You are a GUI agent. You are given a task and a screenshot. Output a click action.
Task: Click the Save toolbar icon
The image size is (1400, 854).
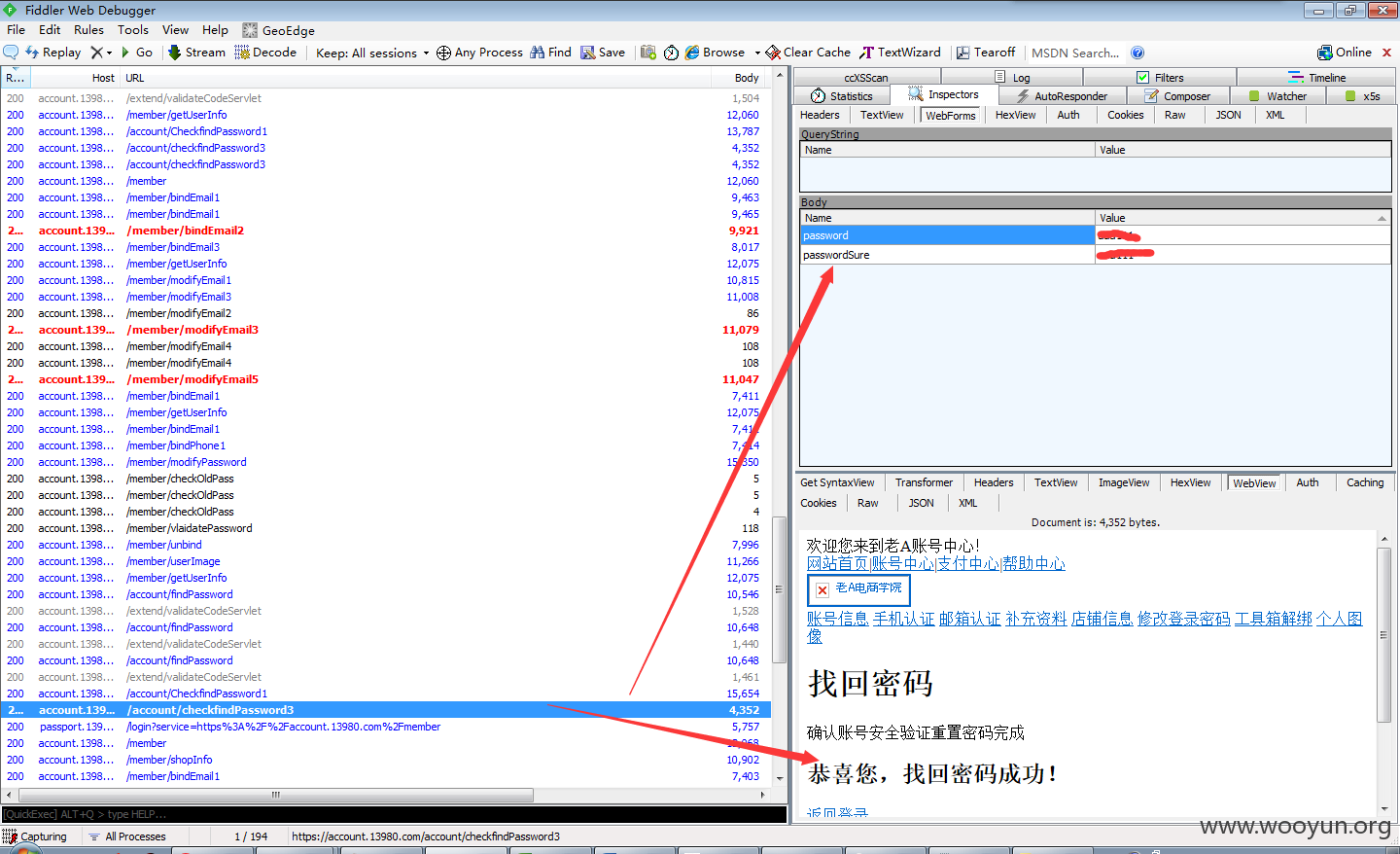[x=587, y=53]
